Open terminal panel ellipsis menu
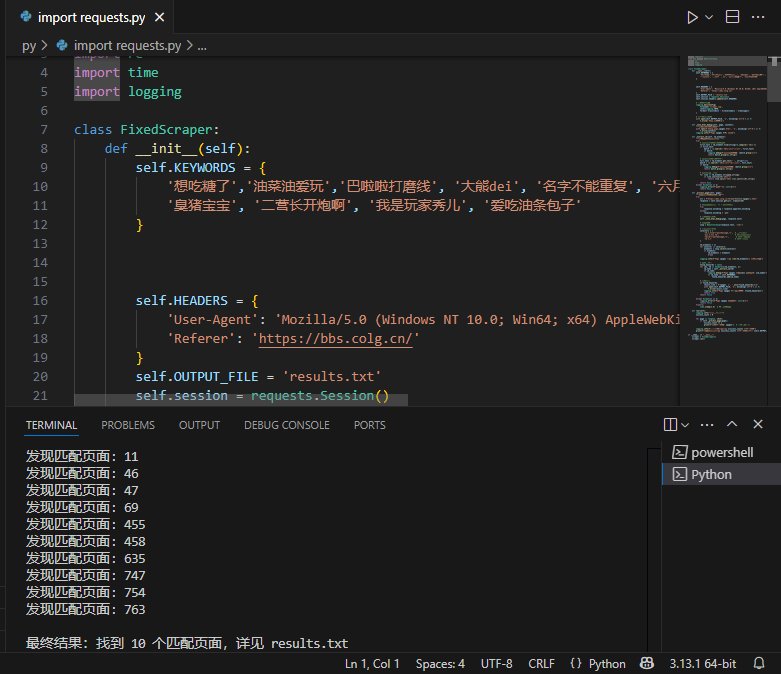 tap(709, 425)
